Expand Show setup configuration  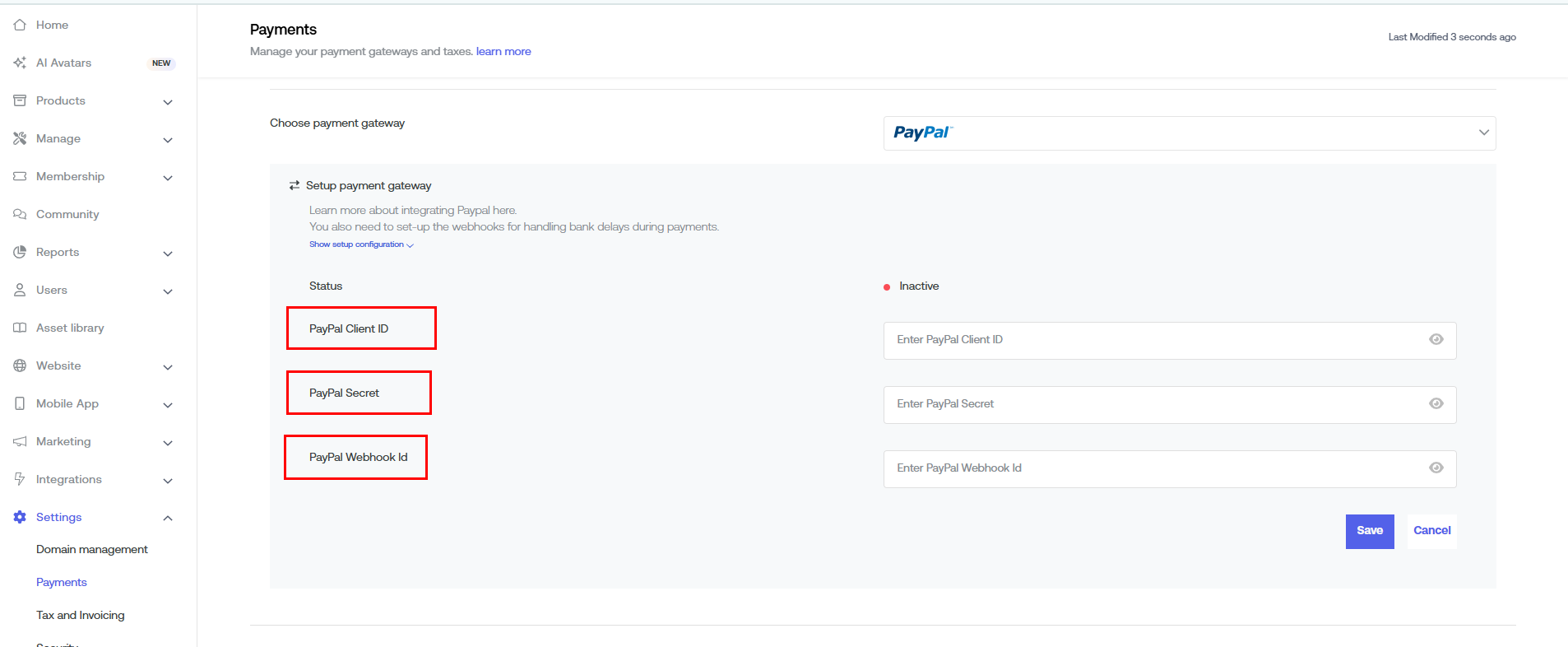(360, 244)
